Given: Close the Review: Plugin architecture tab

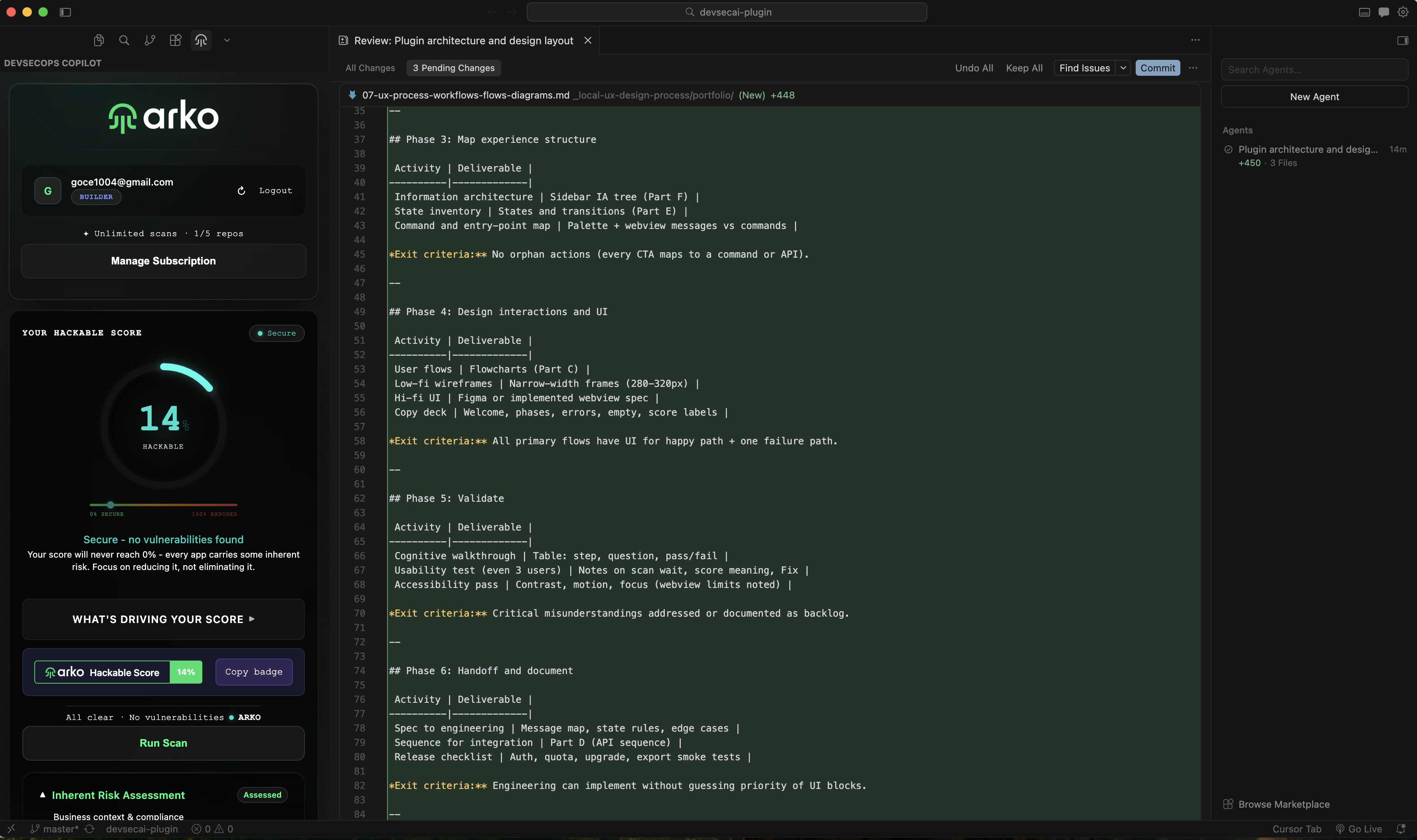Looking at the screenshot, I should 588,40.
